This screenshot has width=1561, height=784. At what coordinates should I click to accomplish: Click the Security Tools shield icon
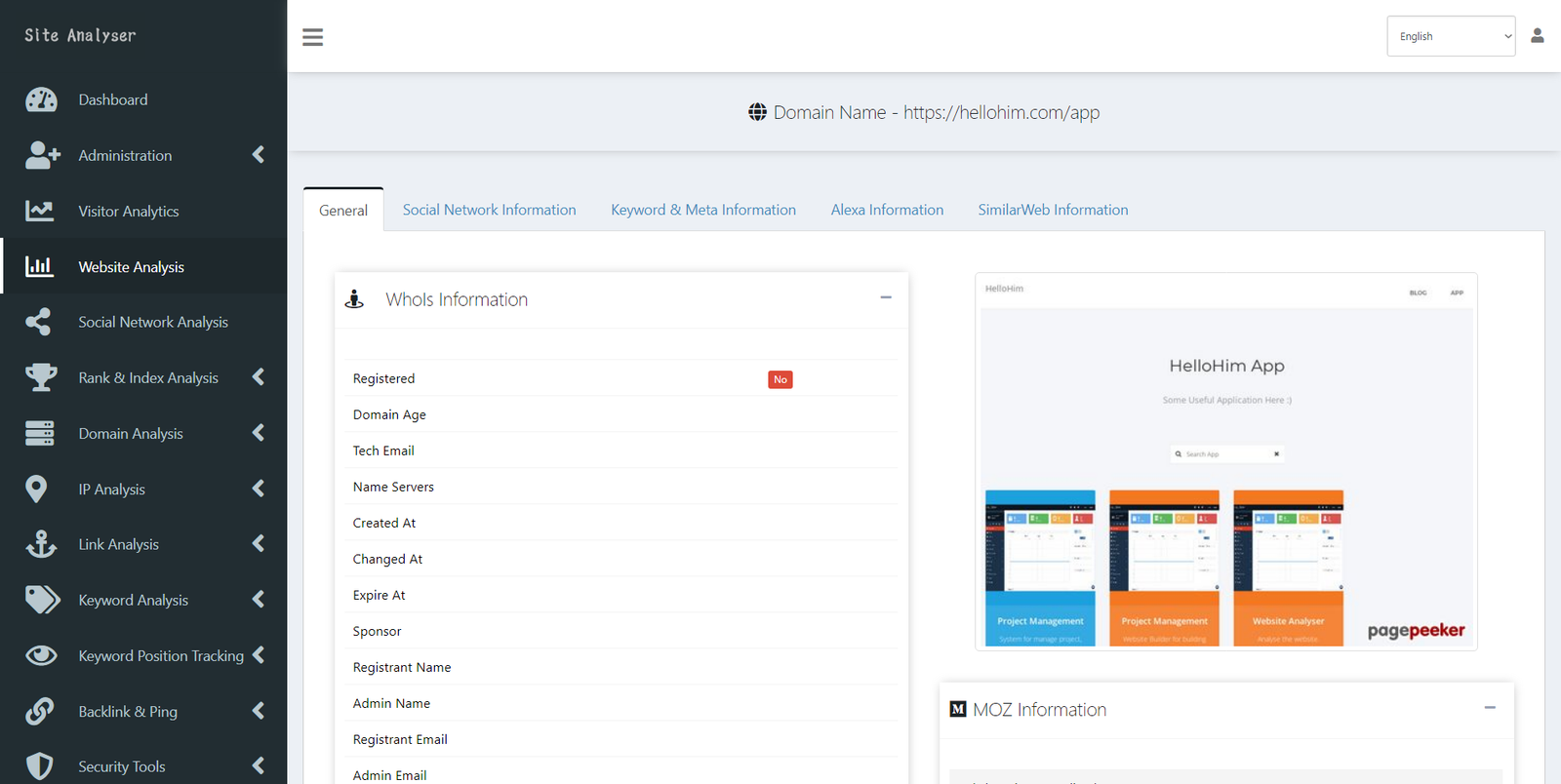pos(40,766)
